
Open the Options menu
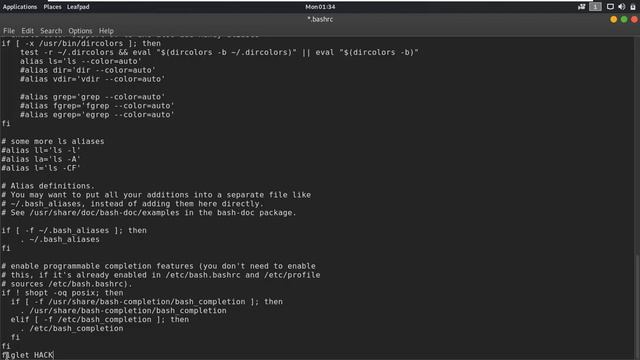(x=80, y=31)
